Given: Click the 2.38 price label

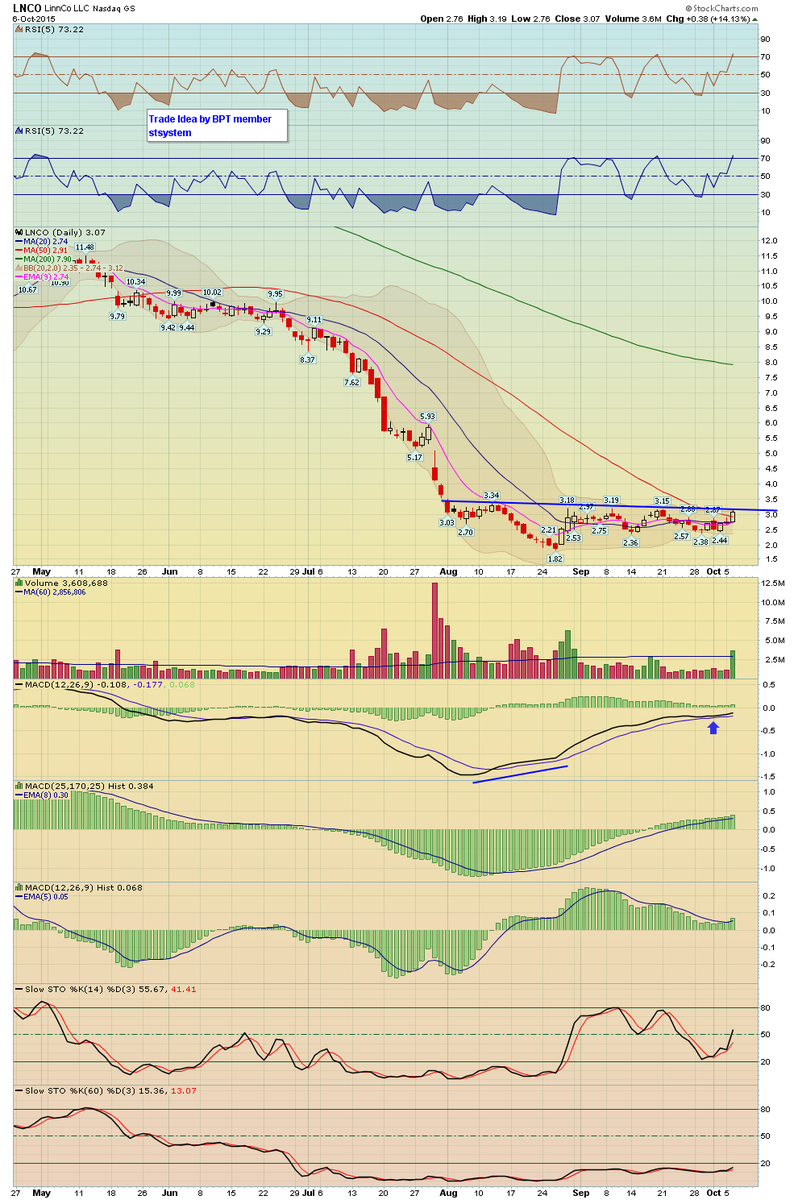Looking at the screenshot, I should 700,542.
